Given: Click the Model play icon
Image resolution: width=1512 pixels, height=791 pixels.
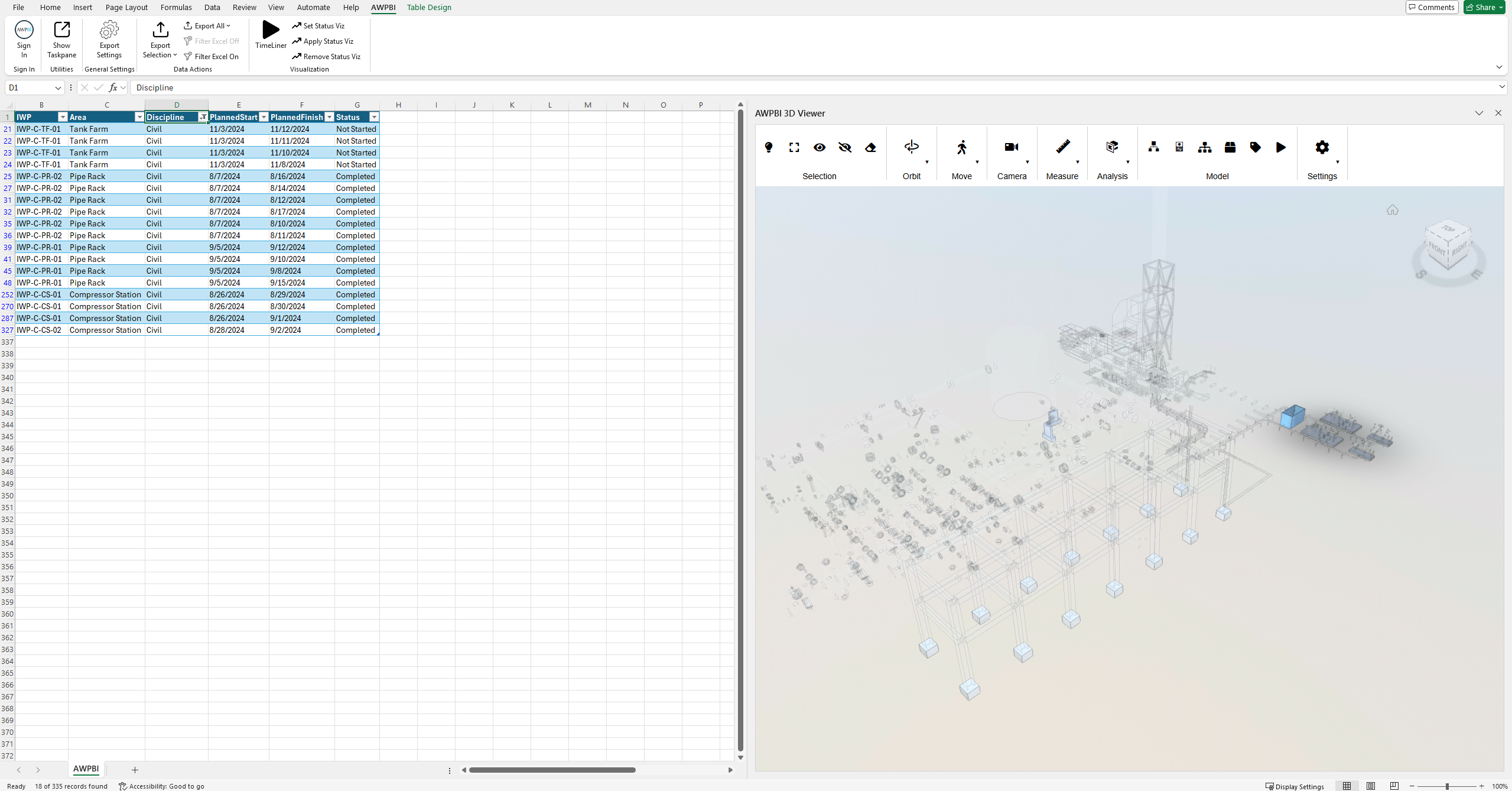Looking at the screenshot, I should click(1281, 147).
